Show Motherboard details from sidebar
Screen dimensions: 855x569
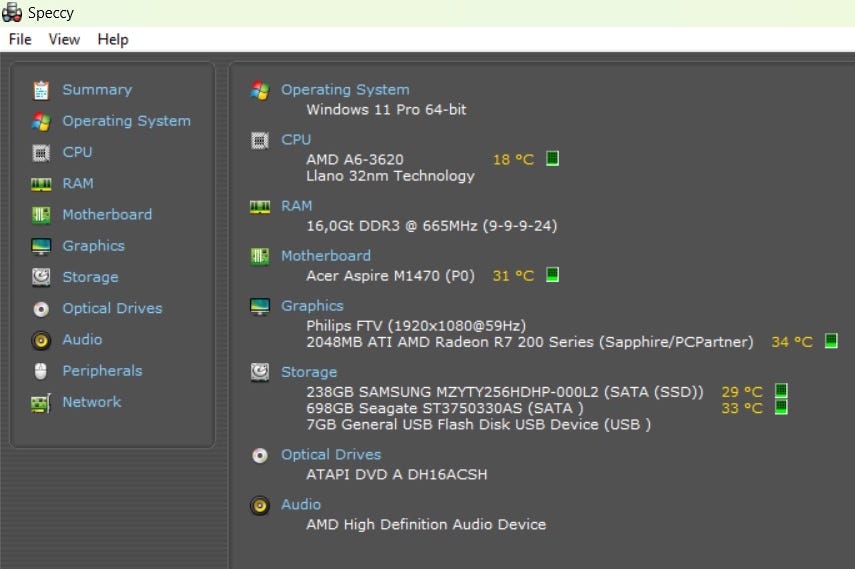pyautogui.click(x=107, y=214)
